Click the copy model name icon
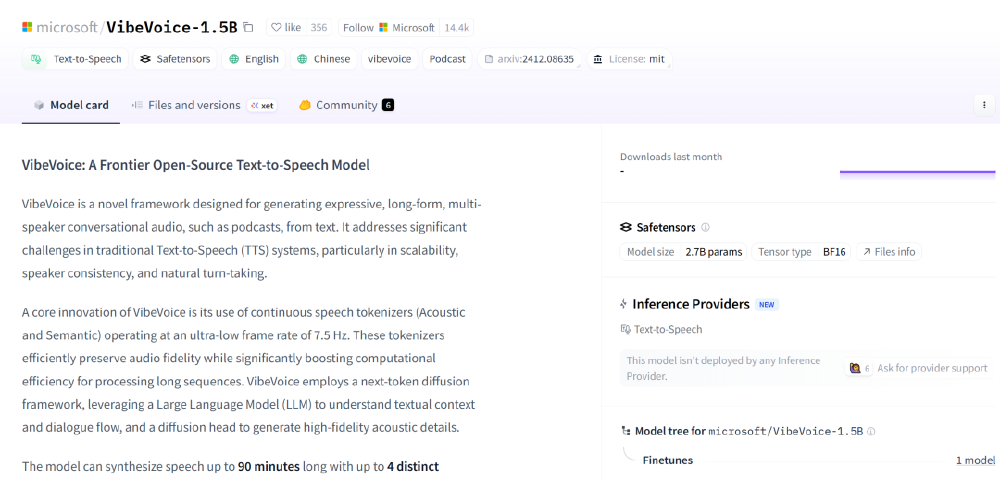This screenshot has height=479, width=1000. (248, 28)
